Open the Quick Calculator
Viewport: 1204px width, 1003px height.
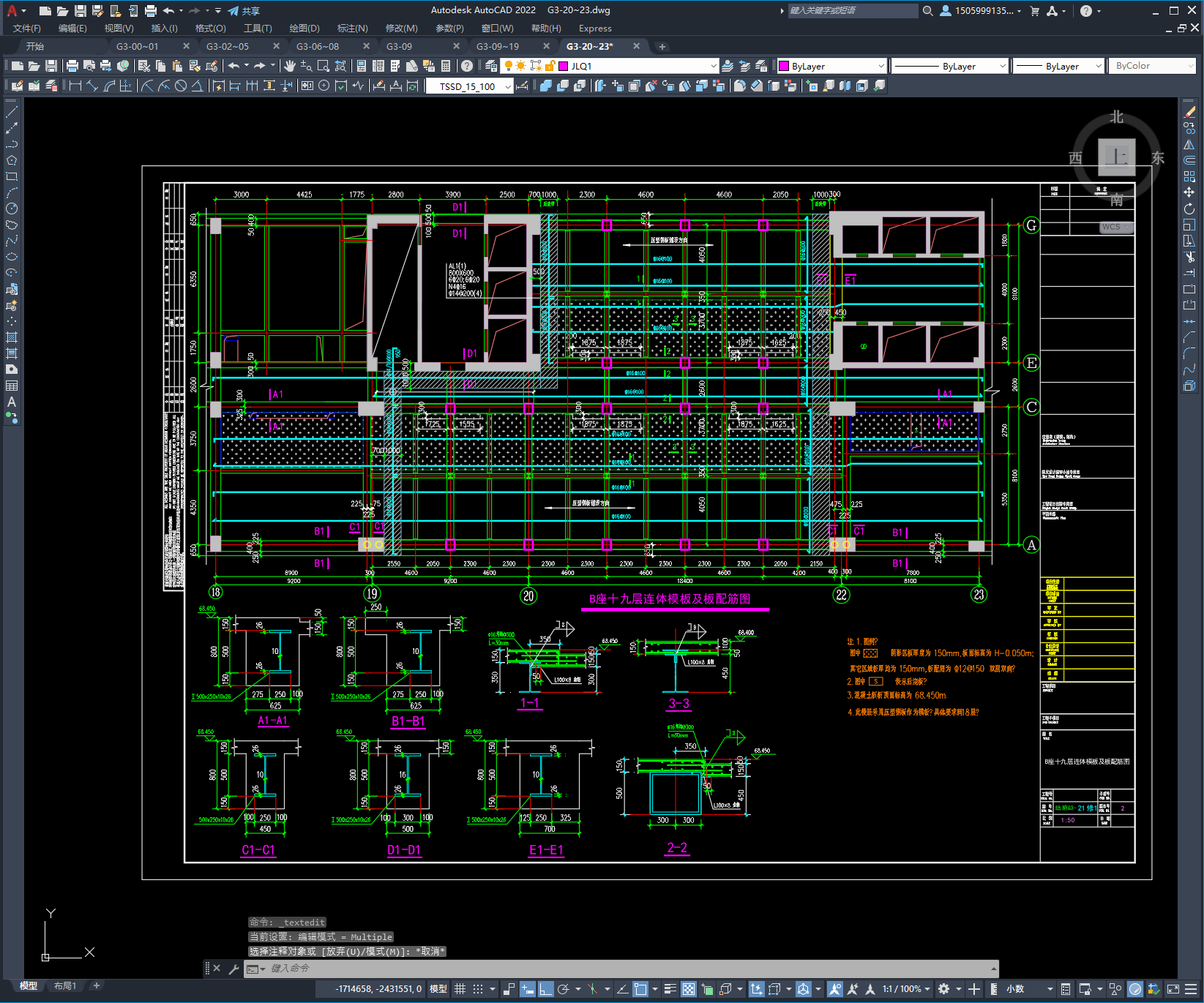coord(446,66)
